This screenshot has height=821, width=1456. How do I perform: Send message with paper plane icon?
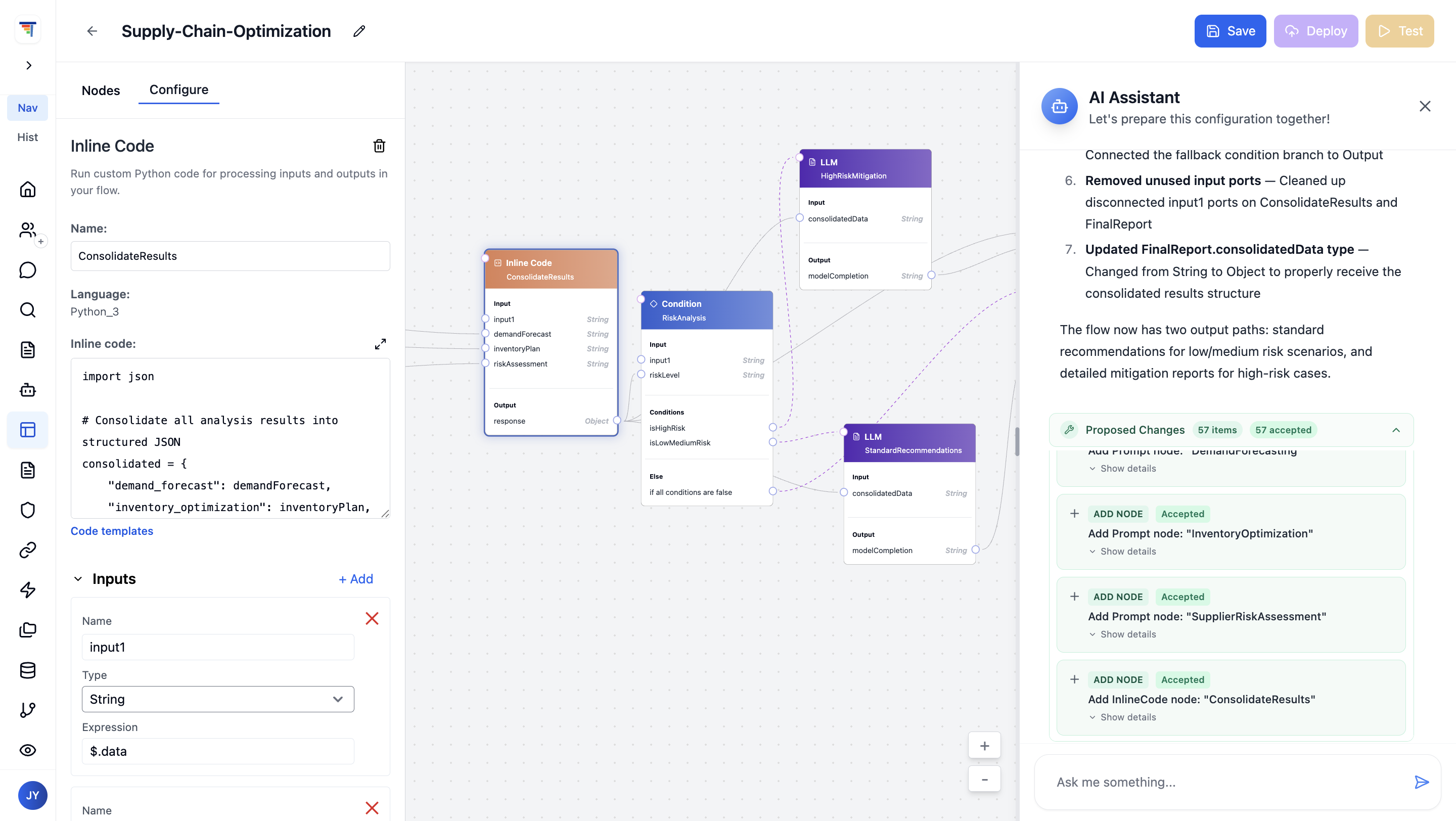click(x=1422, y=782)
